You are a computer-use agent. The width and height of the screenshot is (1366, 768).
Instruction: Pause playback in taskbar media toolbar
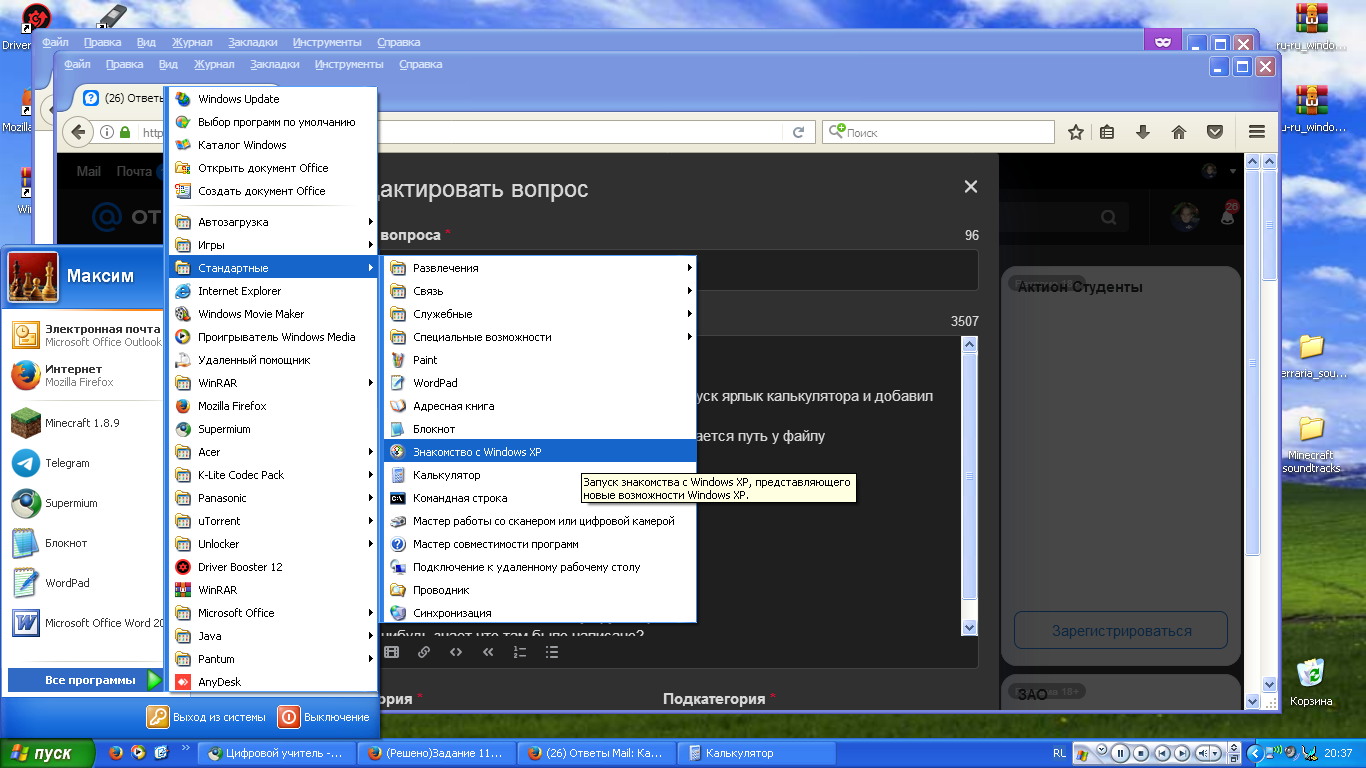[x=1121, y=753]
